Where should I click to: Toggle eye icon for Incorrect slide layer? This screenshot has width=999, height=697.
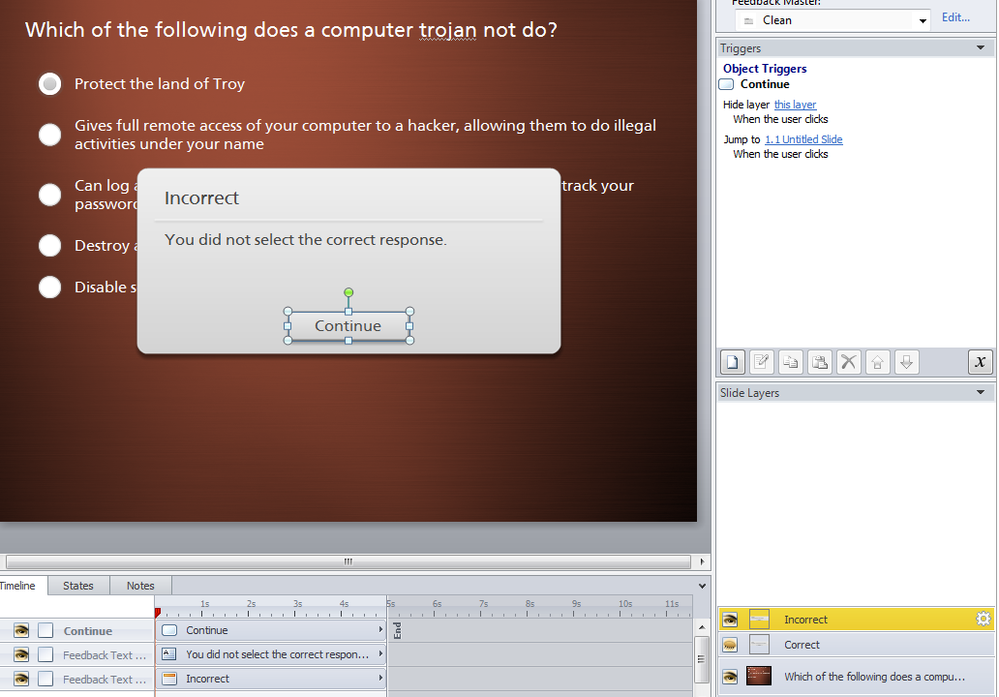730,619
